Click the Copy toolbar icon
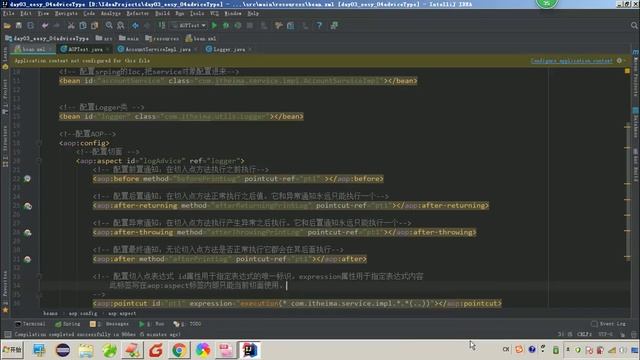Screen dimensions: 640x360 (83, 26)
